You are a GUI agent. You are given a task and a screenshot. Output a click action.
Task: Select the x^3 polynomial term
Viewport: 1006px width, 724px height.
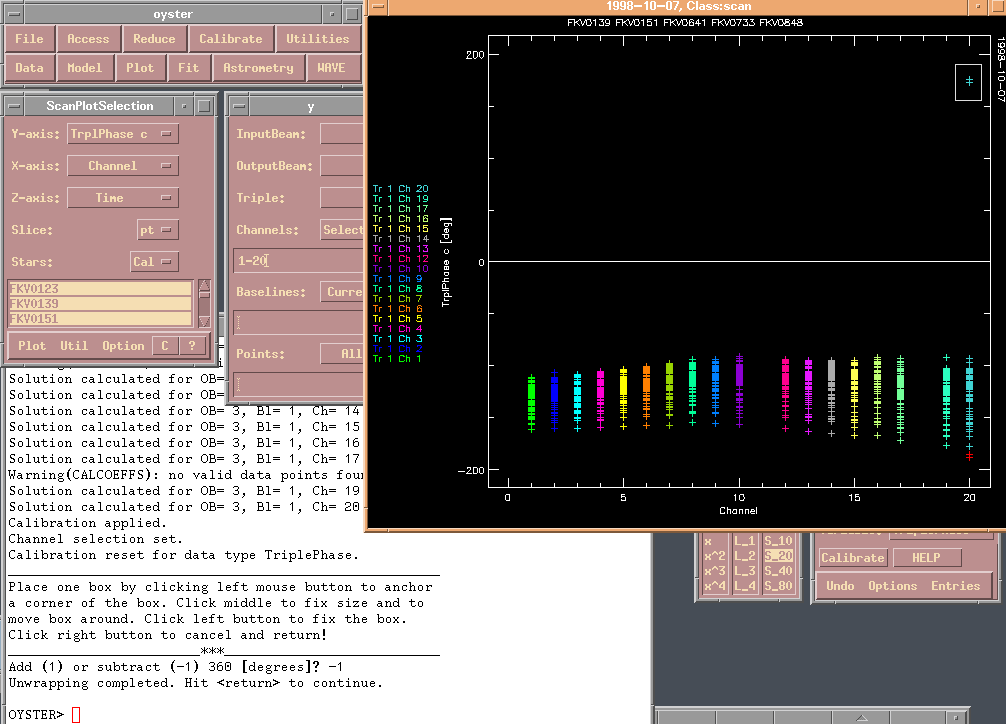(715, 571)
